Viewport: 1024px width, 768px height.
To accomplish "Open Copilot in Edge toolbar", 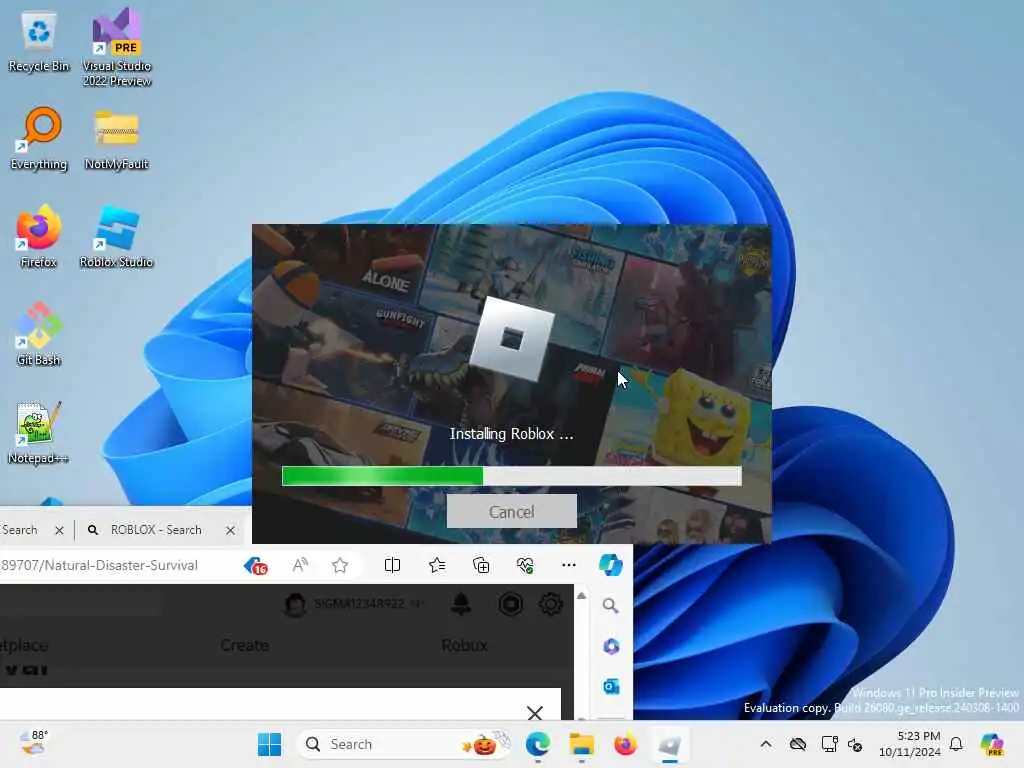I will (x=611, y=565).
